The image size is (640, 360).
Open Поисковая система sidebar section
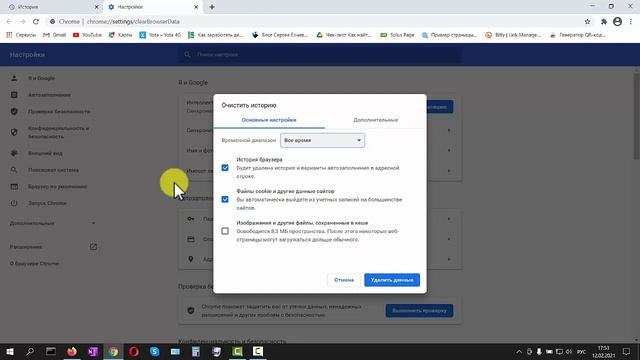click(x=53, y=170)
